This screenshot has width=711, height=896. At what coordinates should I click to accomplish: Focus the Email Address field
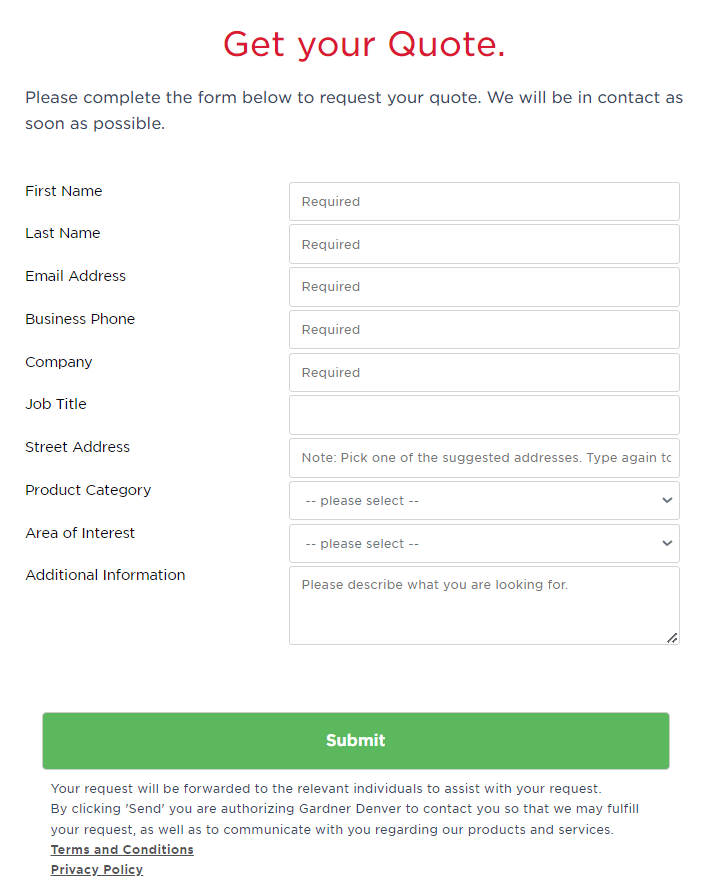(484, 287)
